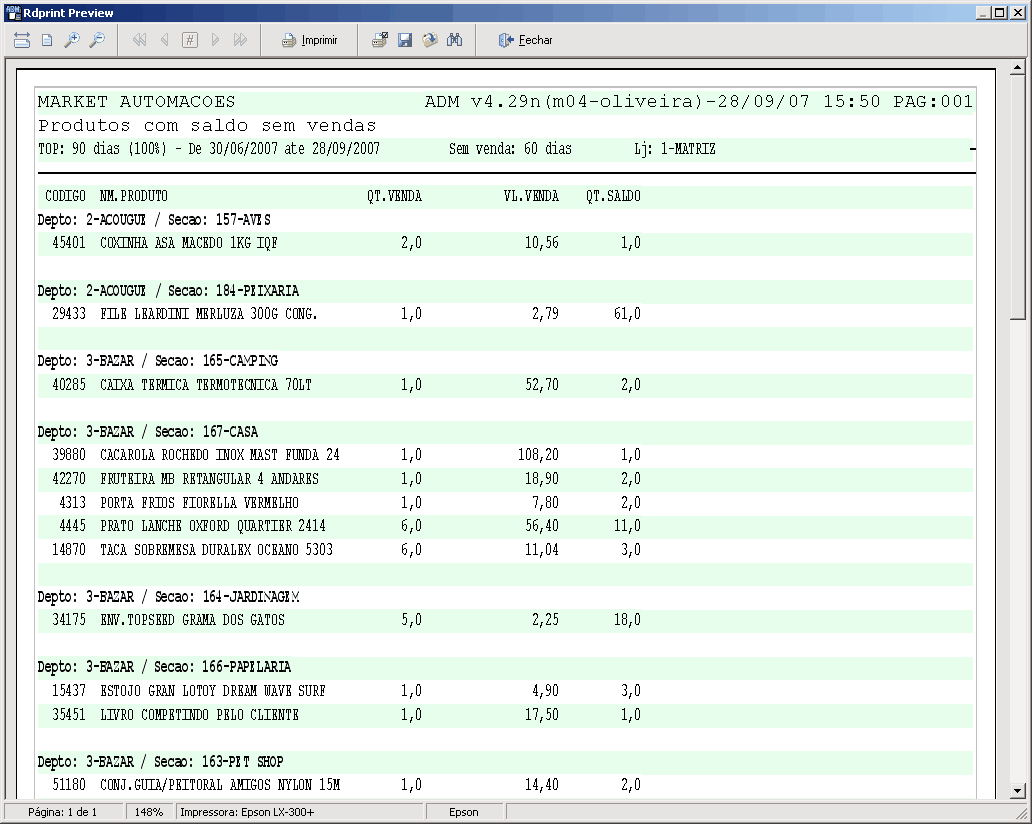Save the report with the floppy disk icon
Screen dimensions: 1032x824
pyautogui.click(x=405, y=40)
